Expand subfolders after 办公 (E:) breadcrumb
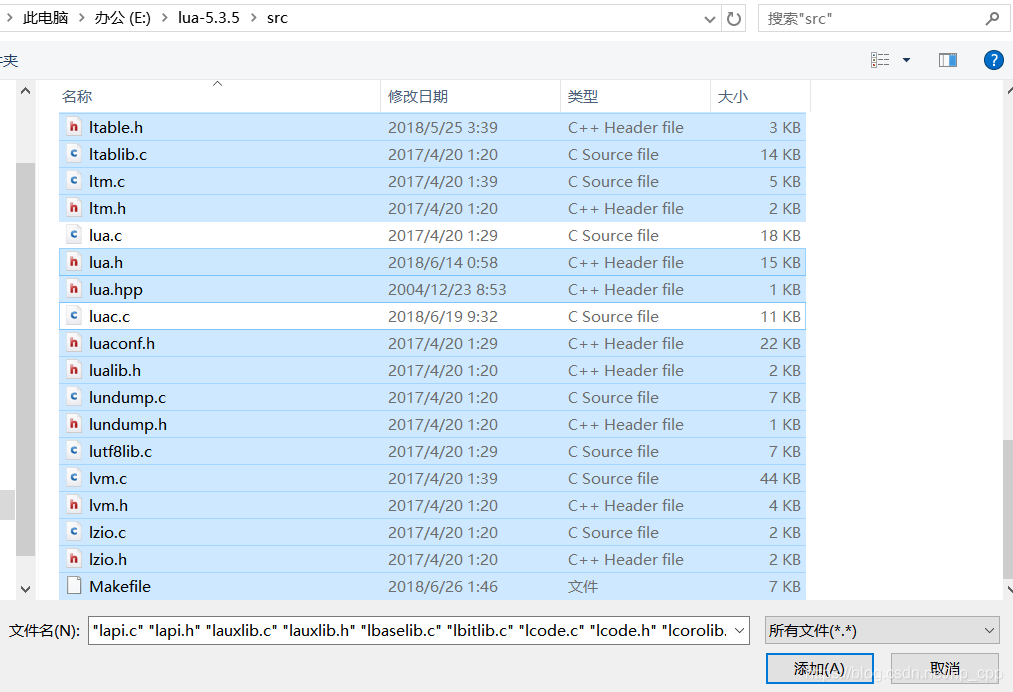 tap(165, 18)
